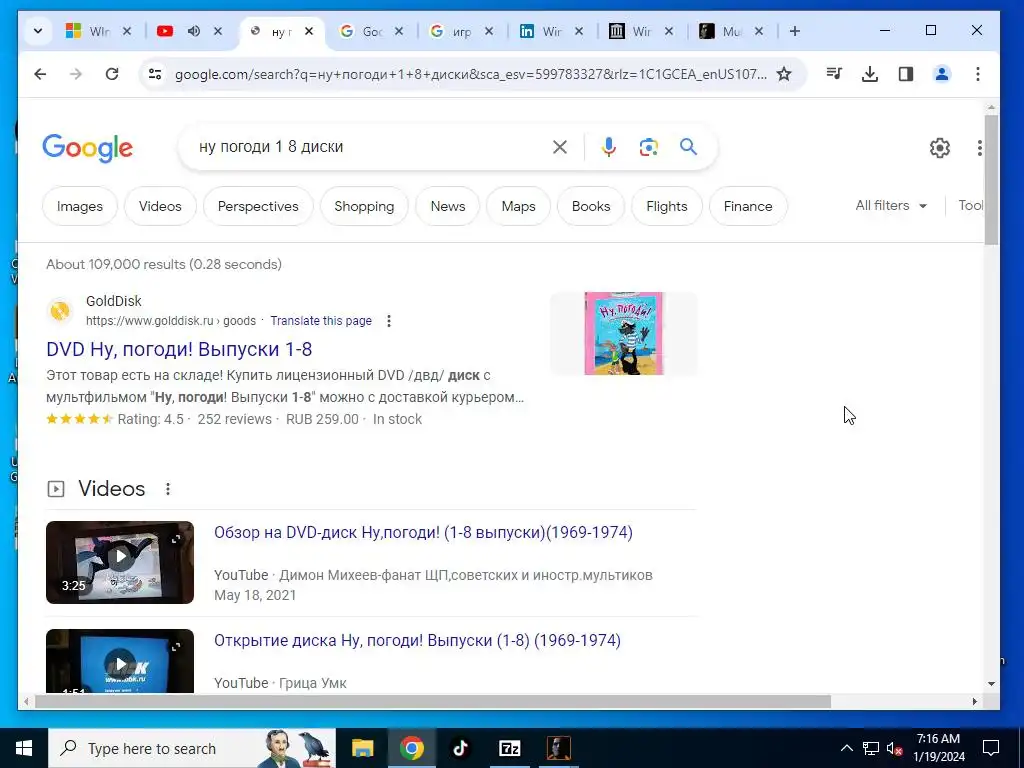Play the 3:25 video thumbnail
The width and height of the screenshot is (1024, 768).
(x=120, y=562)
